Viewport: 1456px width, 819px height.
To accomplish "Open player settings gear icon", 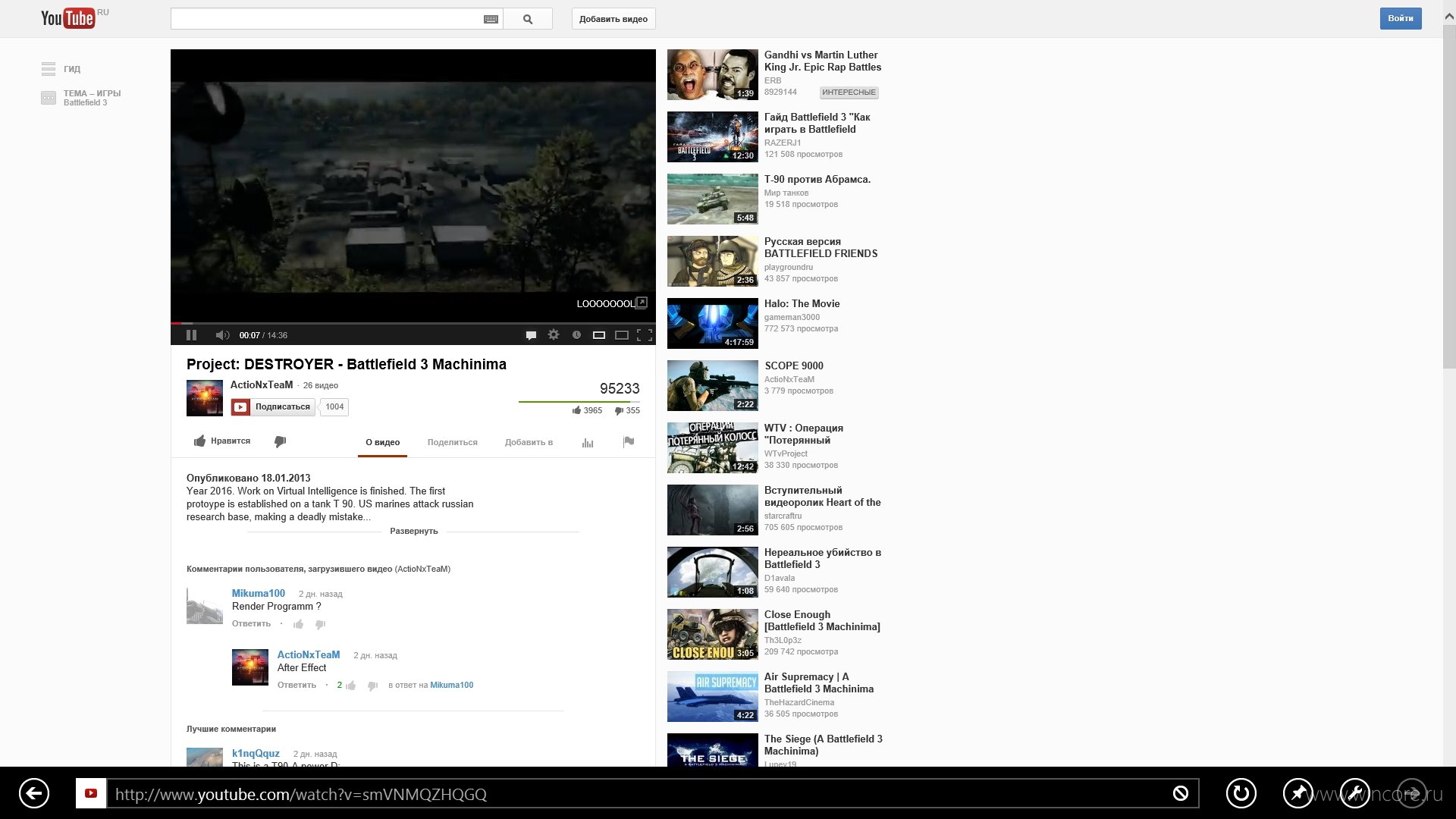I will [554, 334].
